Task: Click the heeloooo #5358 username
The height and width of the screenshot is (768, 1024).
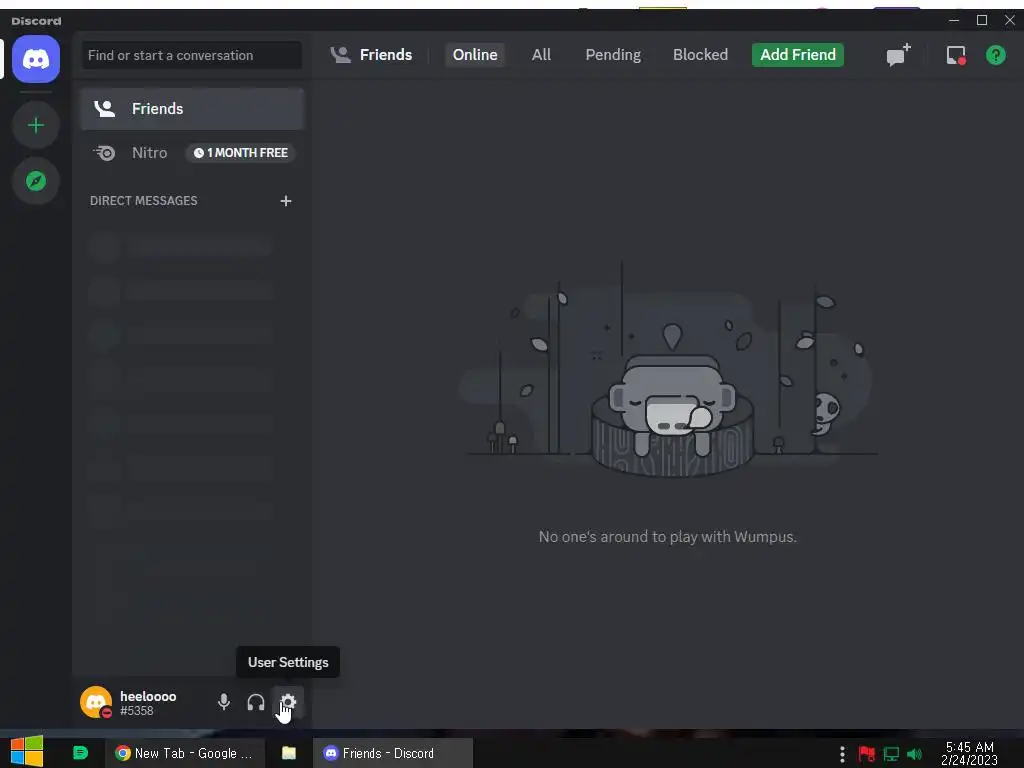Action: pos(148,703)
